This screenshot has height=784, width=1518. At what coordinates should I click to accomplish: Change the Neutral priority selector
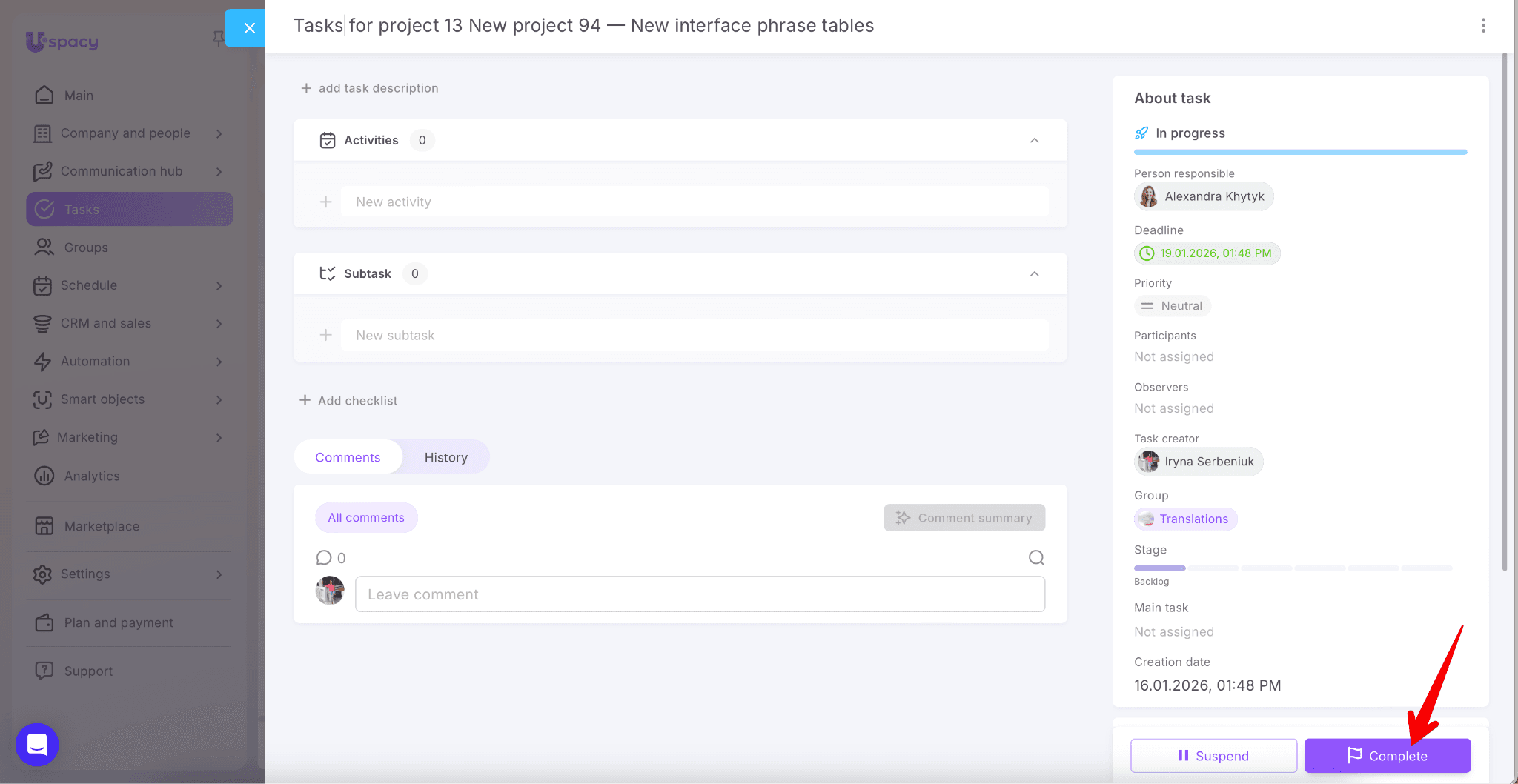tap(1173, 306)
